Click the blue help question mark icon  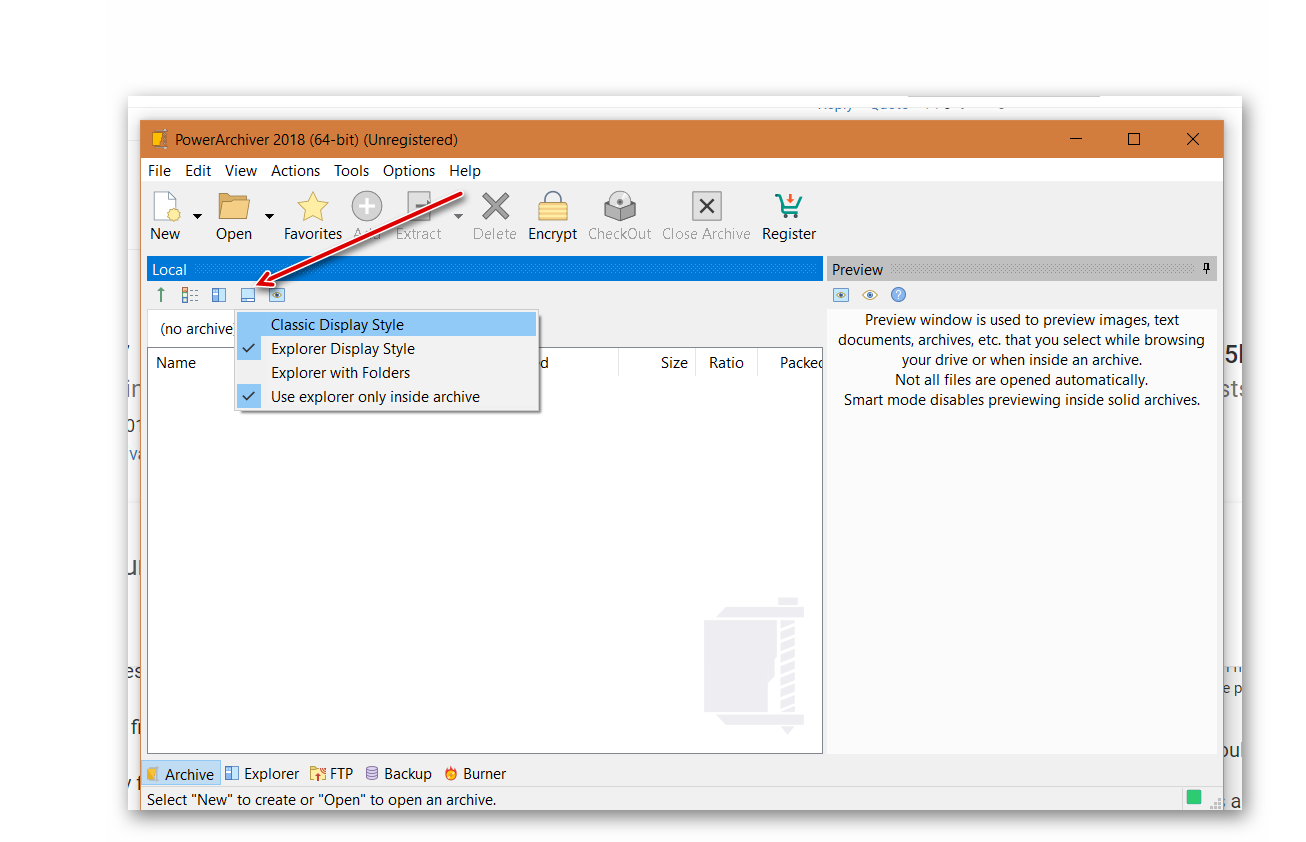[x=898, y=295]
